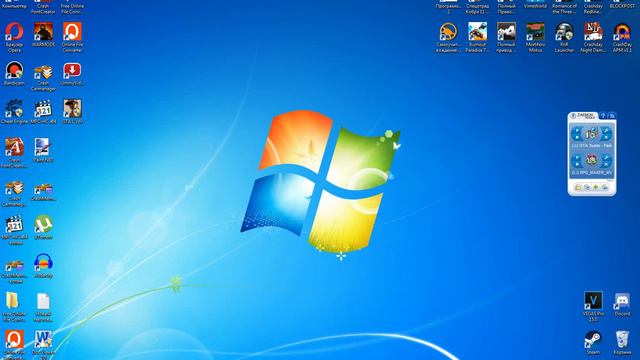Open the yellow folder on desktop

pos(13,301)
